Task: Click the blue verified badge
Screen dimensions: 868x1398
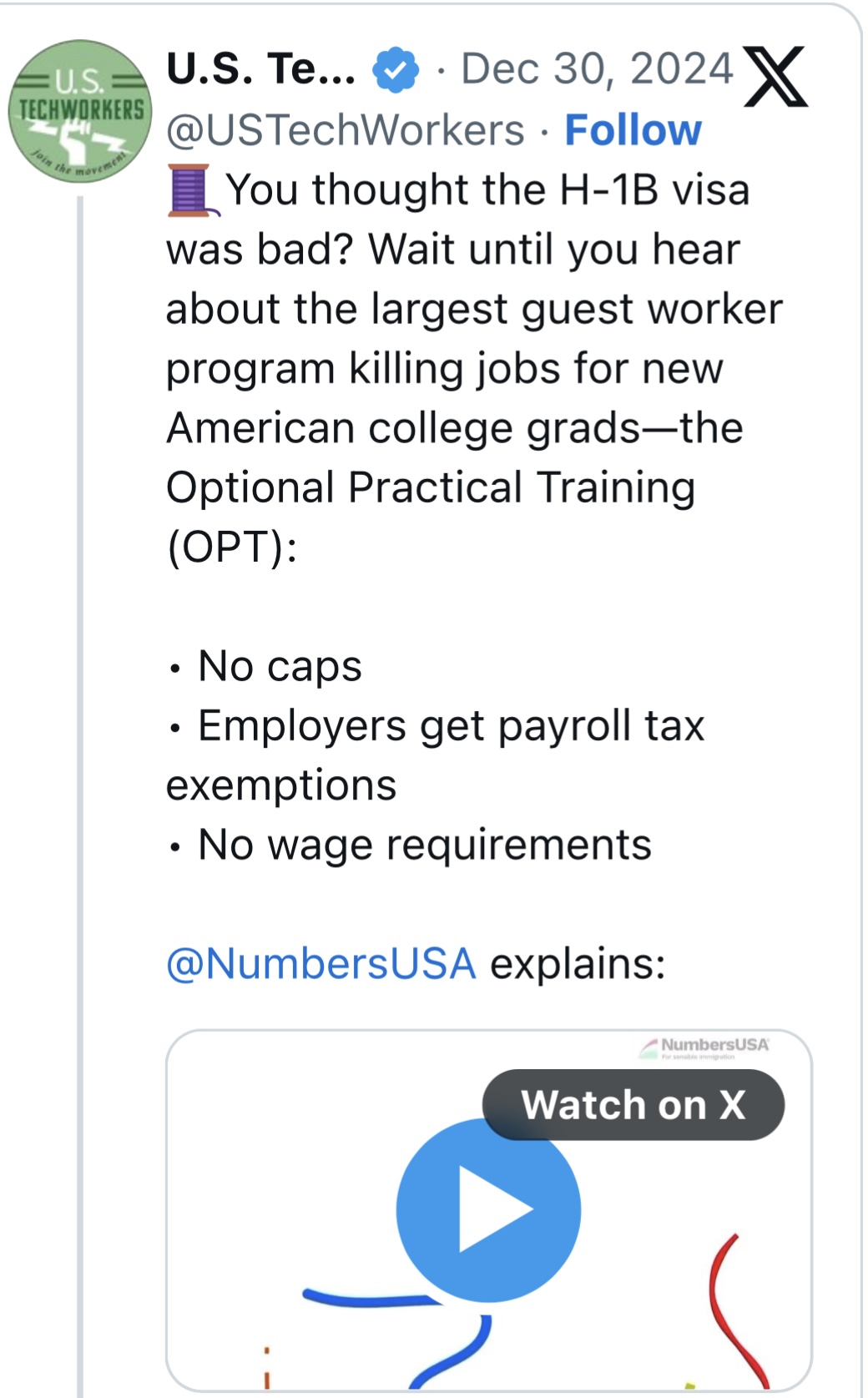Action: (396, 69)
